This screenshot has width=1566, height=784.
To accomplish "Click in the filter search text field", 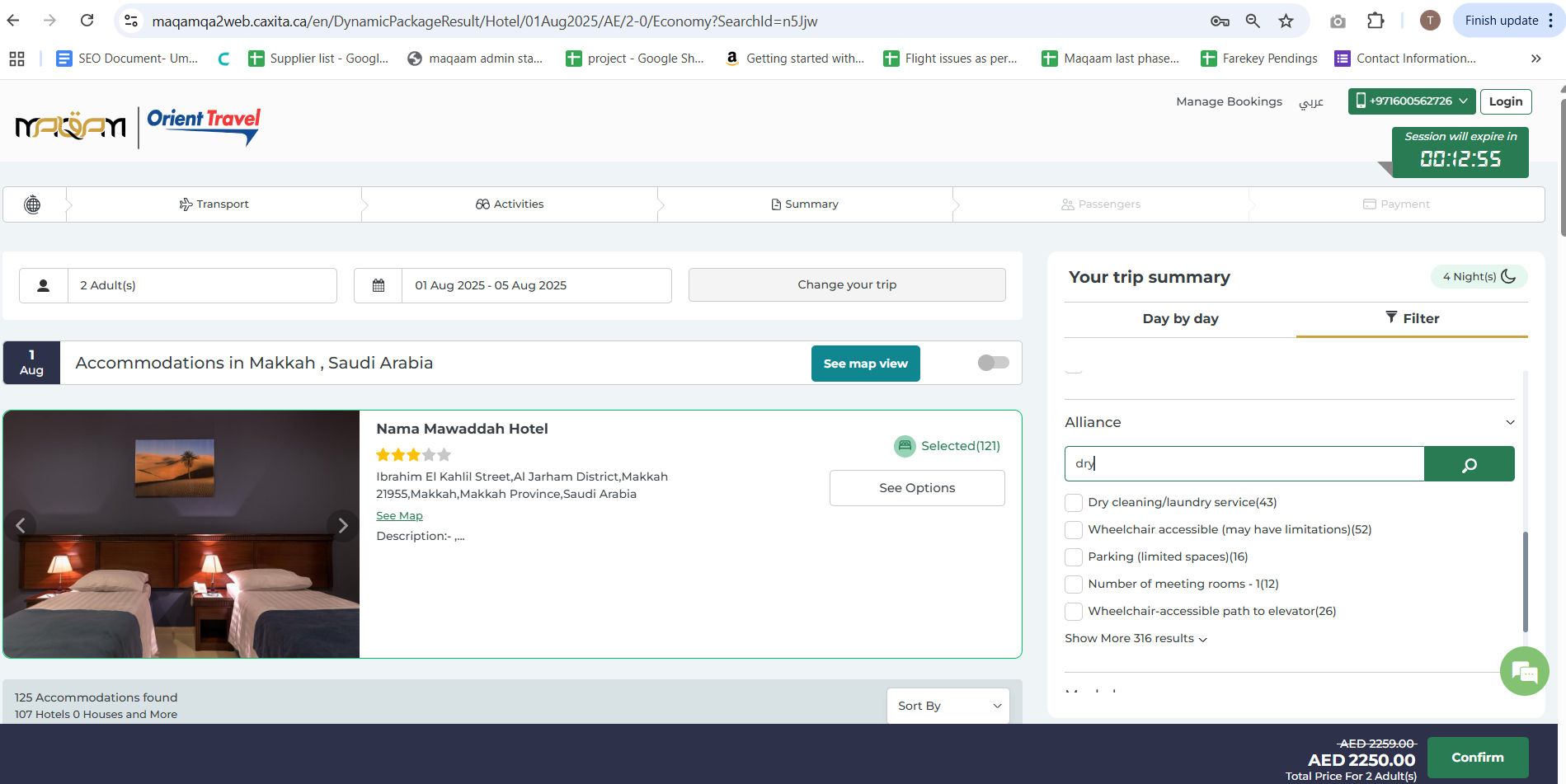I will (x=1244, y=464).
